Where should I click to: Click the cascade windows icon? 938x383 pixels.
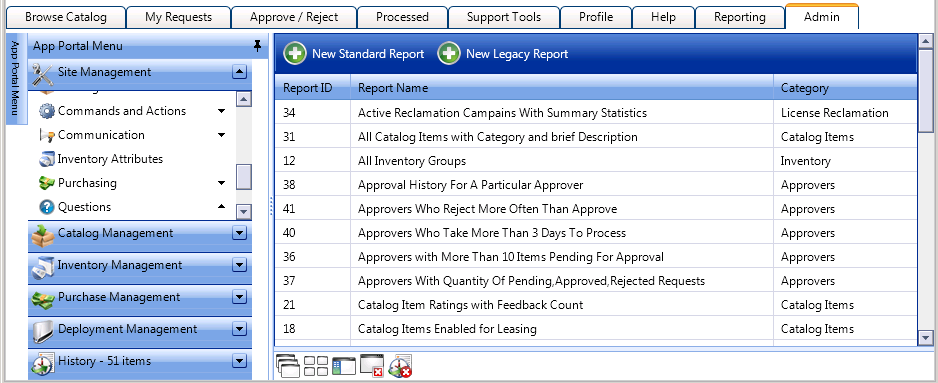[288, 366]
